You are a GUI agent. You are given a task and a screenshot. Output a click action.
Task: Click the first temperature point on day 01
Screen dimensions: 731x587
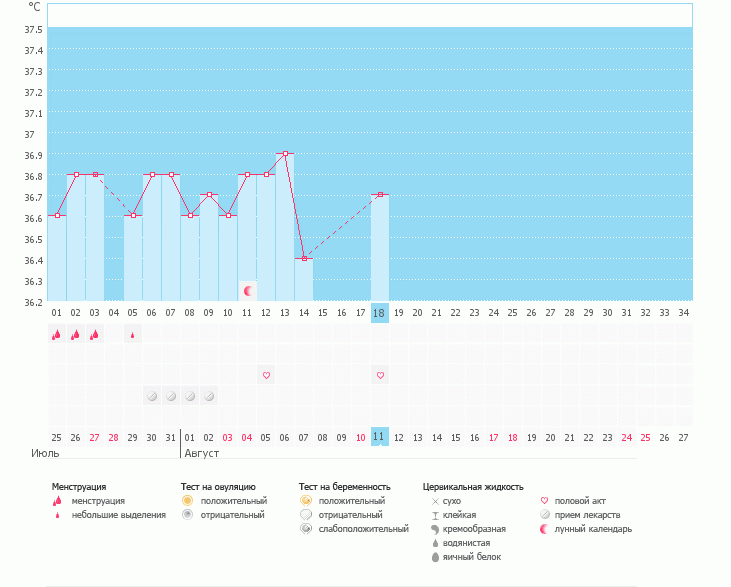[x=57, y=216]
